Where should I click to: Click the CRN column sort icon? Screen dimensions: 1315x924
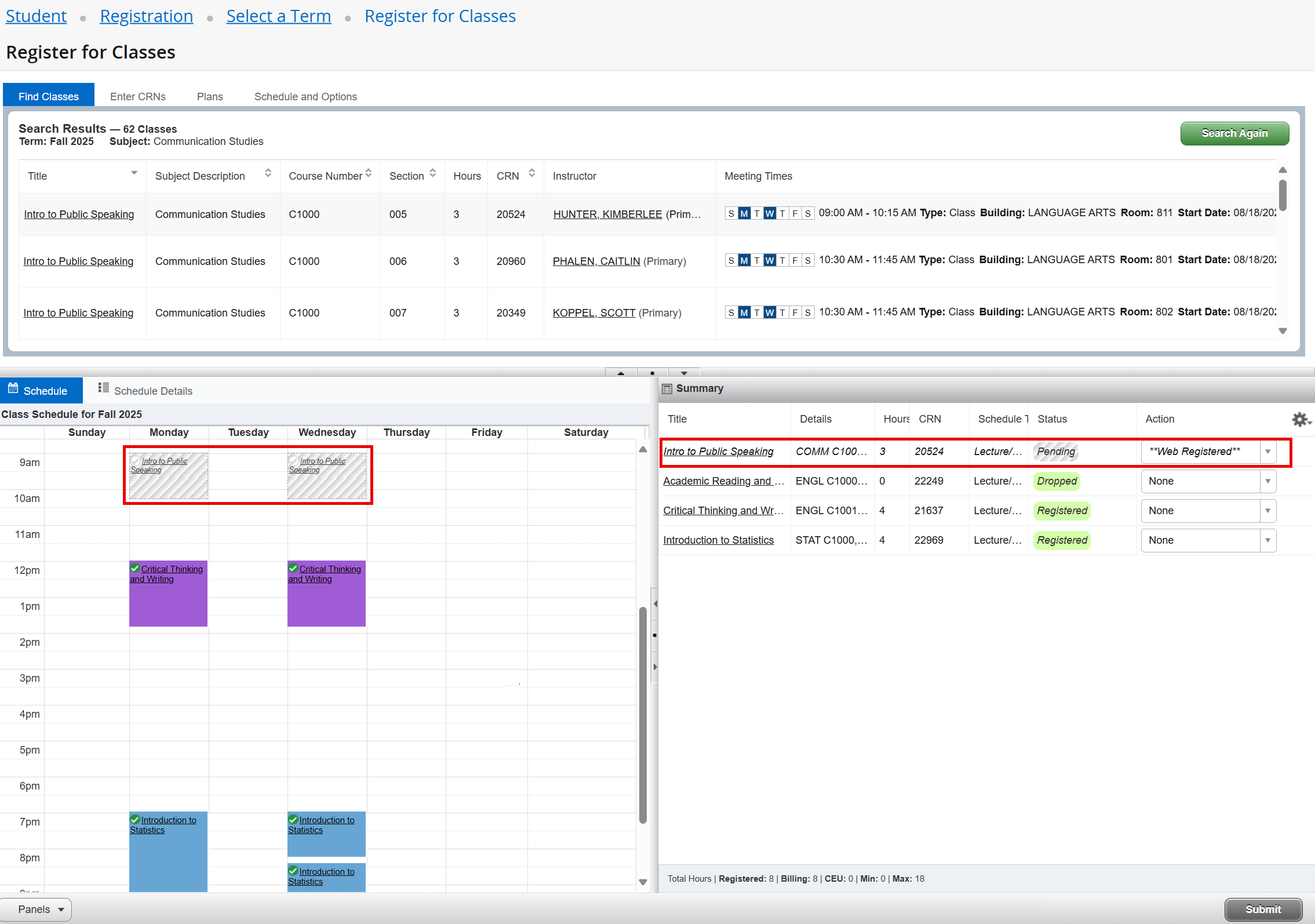tap(531, 173)
